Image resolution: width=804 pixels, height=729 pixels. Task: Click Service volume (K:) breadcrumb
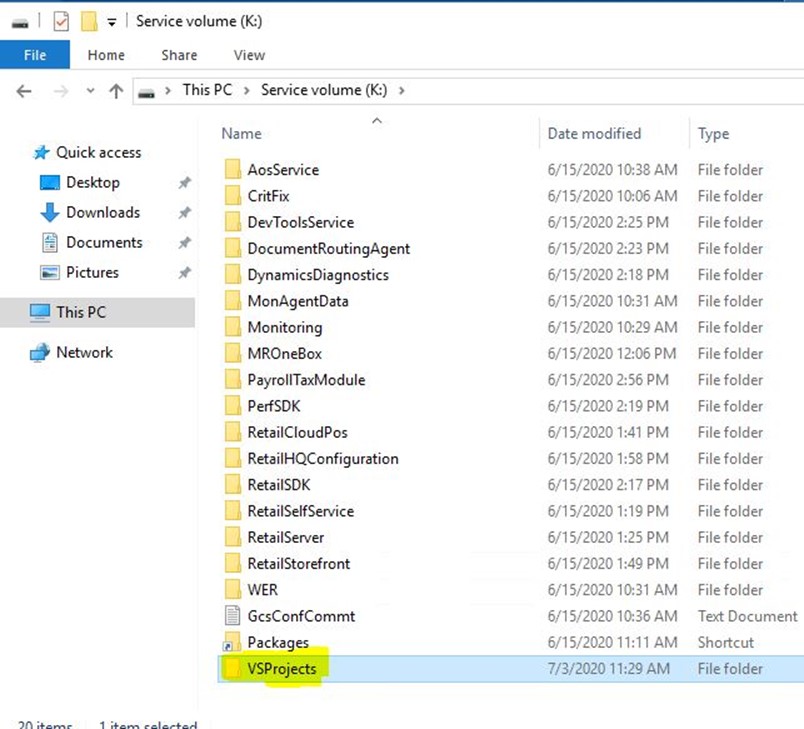(324, 90)
